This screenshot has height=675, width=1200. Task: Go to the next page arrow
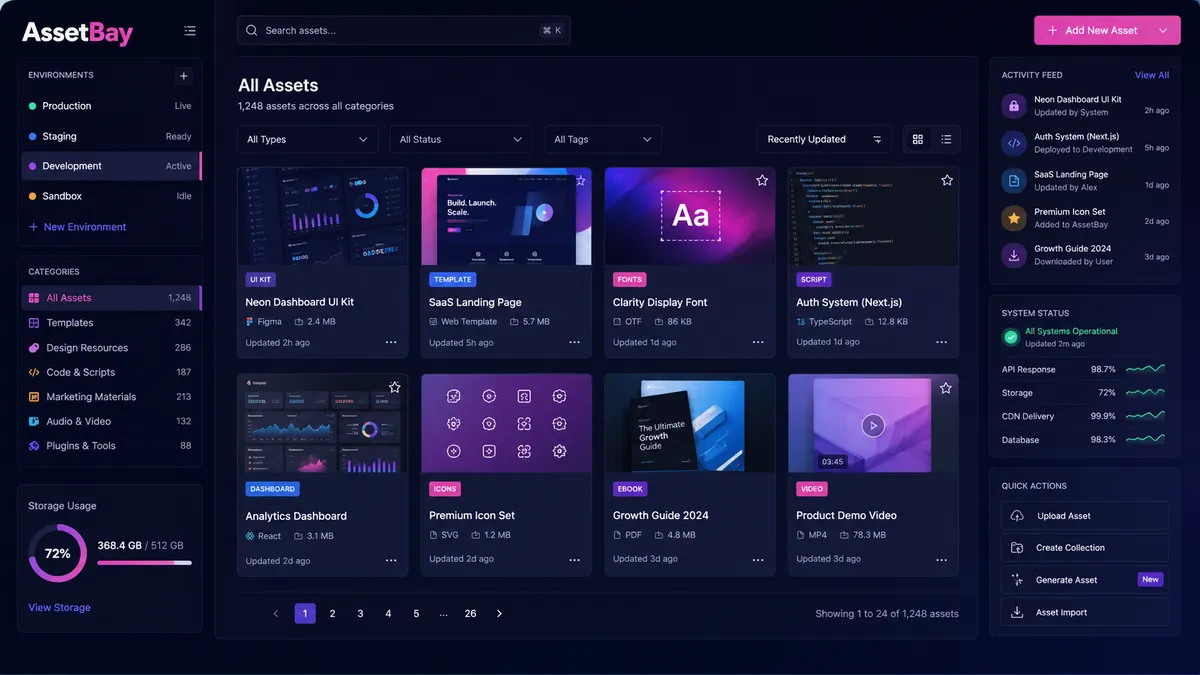tap(499, 613)
